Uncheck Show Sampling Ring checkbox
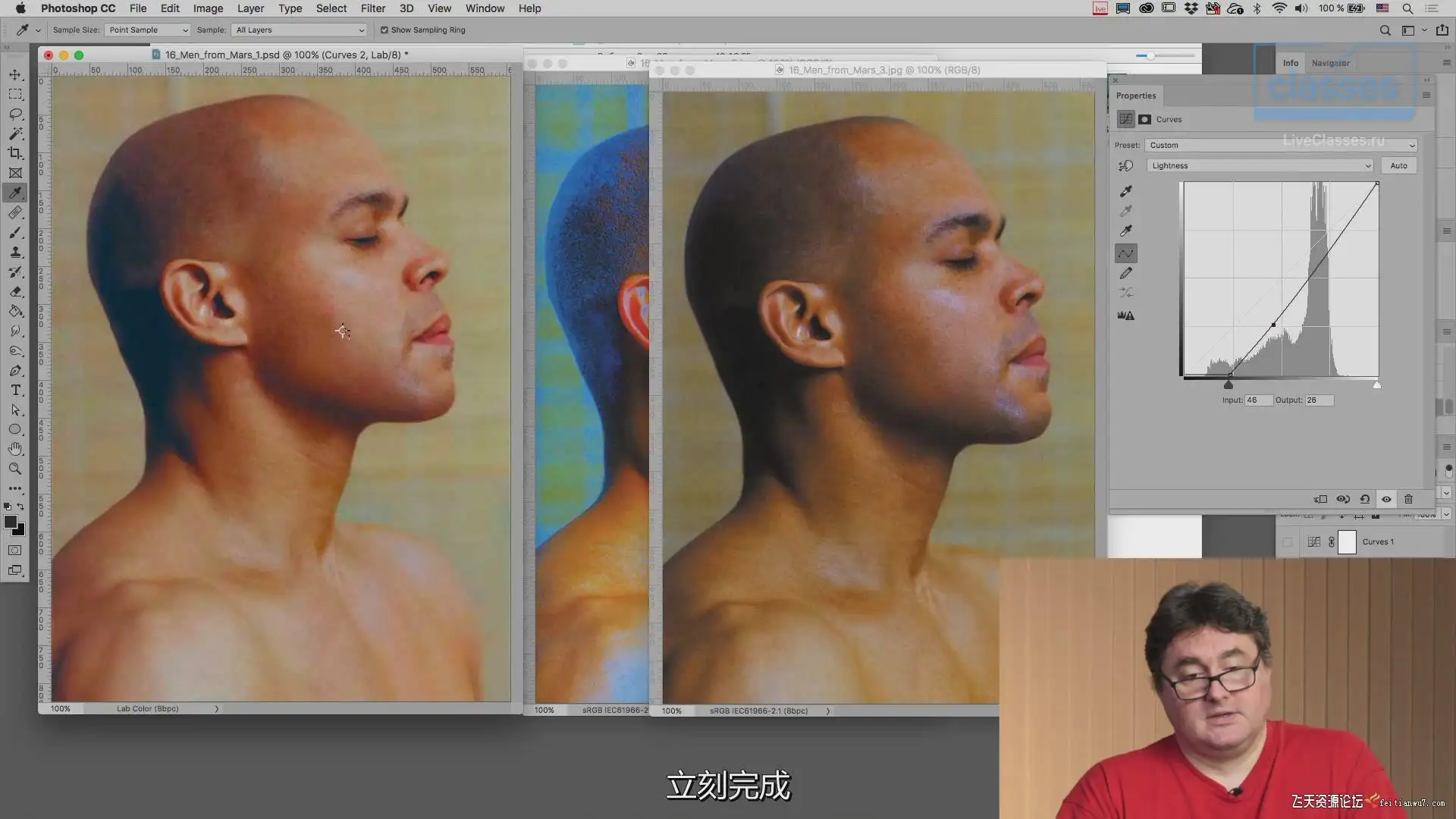The width and height of the screenshot is (1456, 819). 384,30
